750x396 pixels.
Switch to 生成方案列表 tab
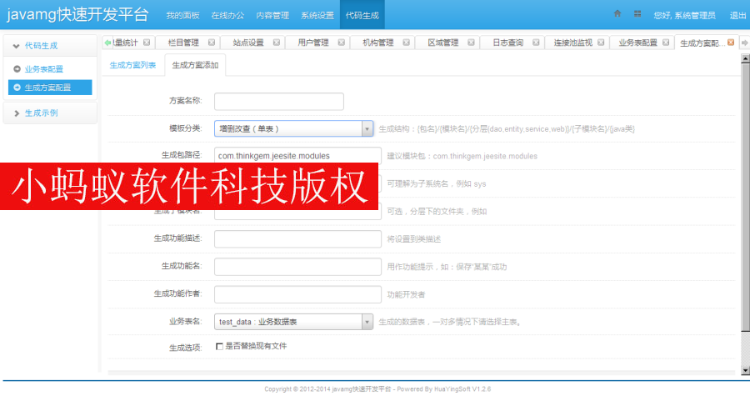tap(132, 65)
